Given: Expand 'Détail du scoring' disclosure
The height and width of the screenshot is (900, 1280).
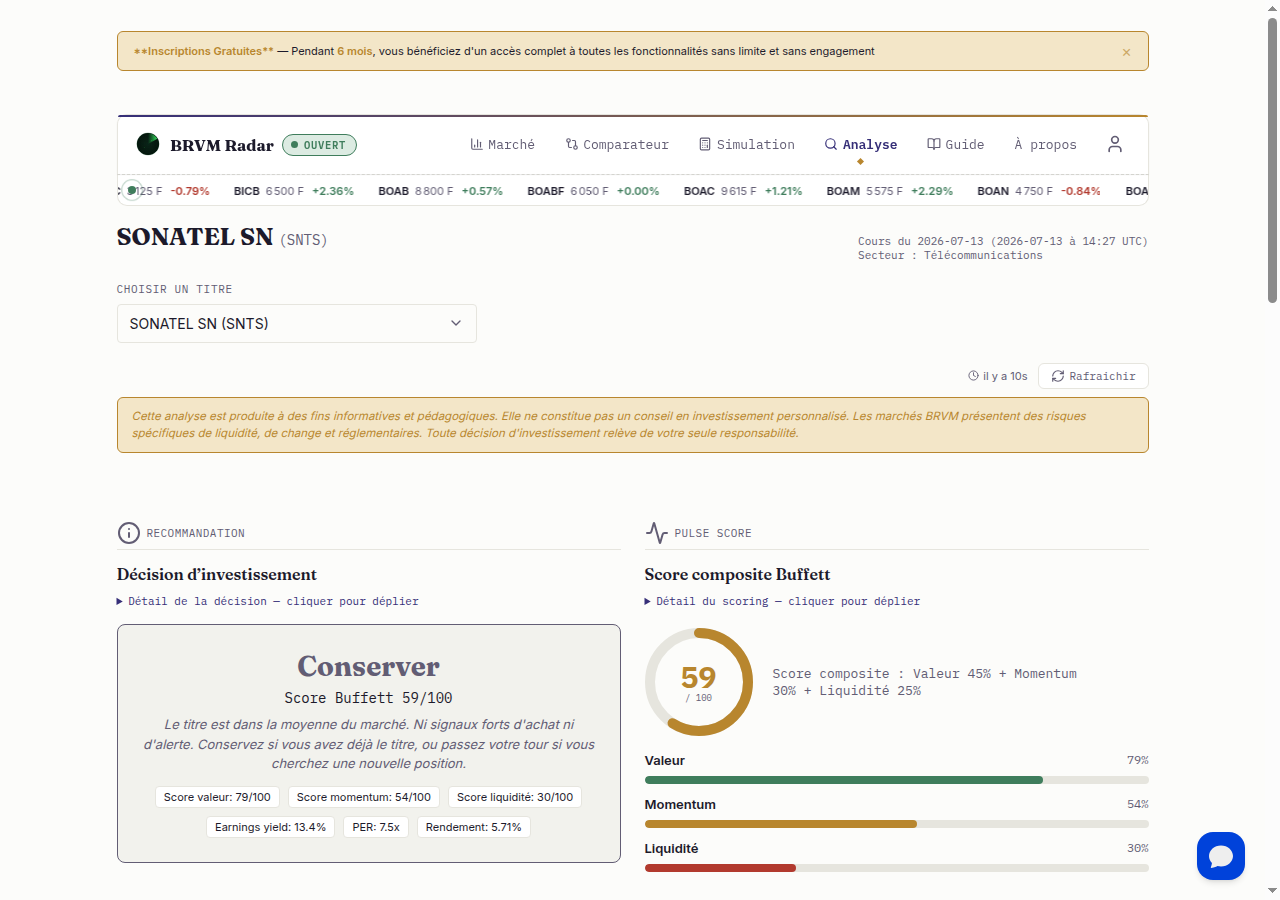Looking at the screenshot, I should (783, 602).
